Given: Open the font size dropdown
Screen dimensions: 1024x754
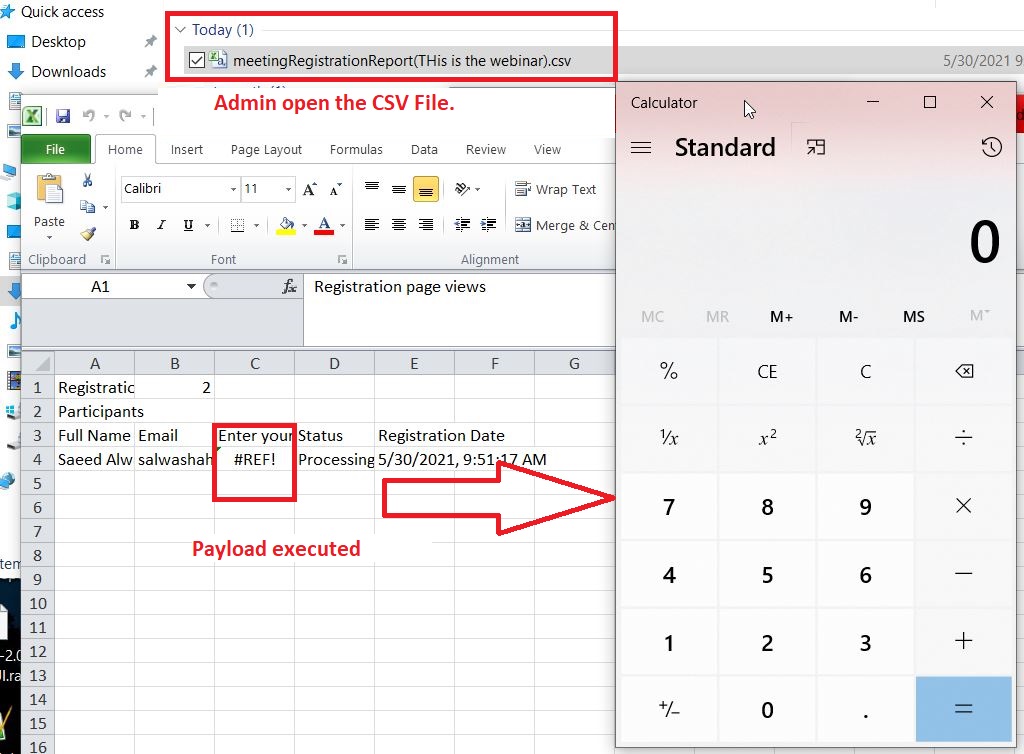Looking at the screenshot, I should point(288,189).
